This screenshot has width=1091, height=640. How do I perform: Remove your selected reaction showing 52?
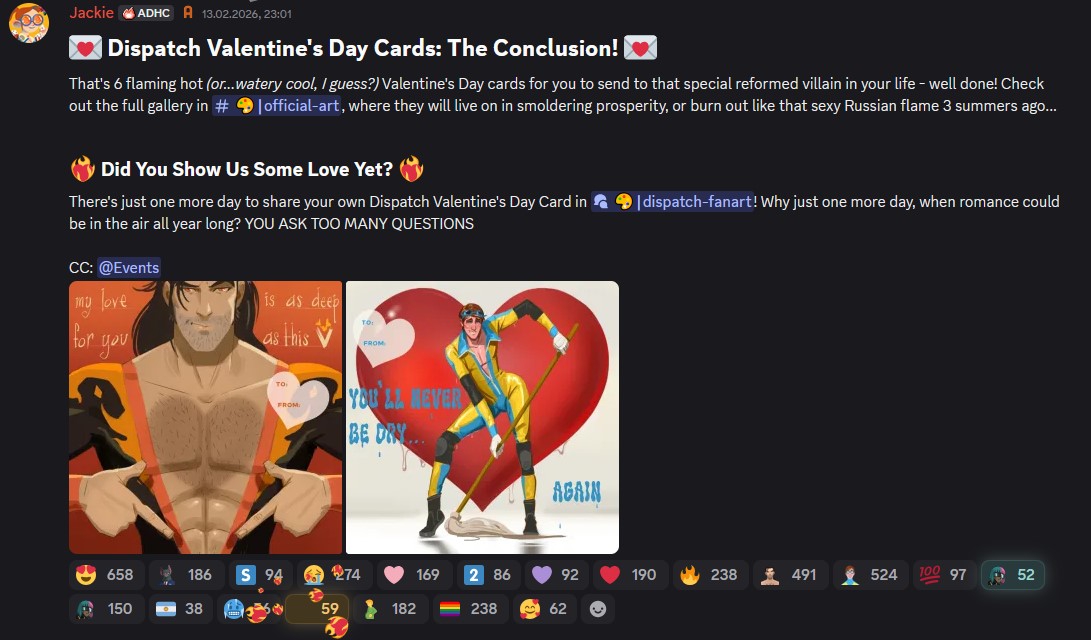[1012, 575]
